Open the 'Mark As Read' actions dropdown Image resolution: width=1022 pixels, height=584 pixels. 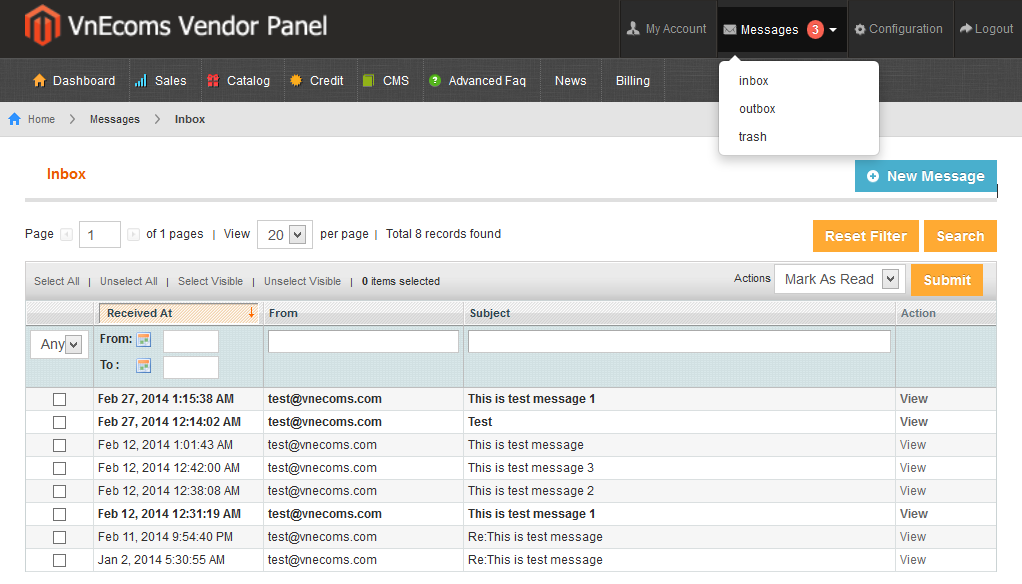(x=838, y=279)
